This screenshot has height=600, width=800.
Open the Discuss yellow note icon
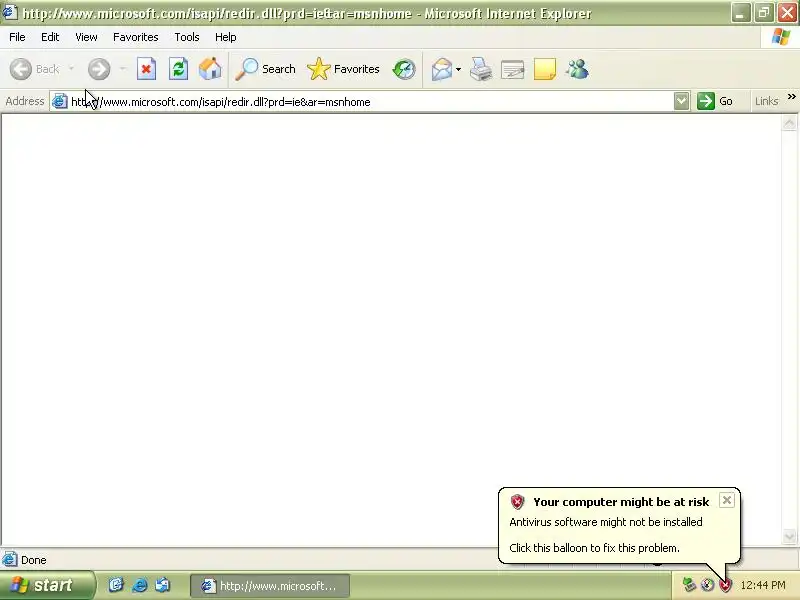click(x=544, y=69)
